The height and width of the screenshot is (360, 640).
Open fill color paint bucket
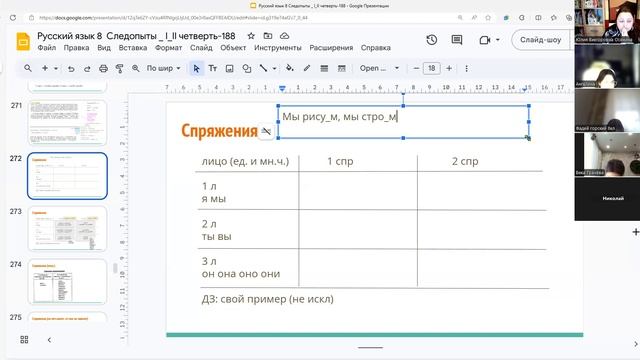tap(290, 68)
